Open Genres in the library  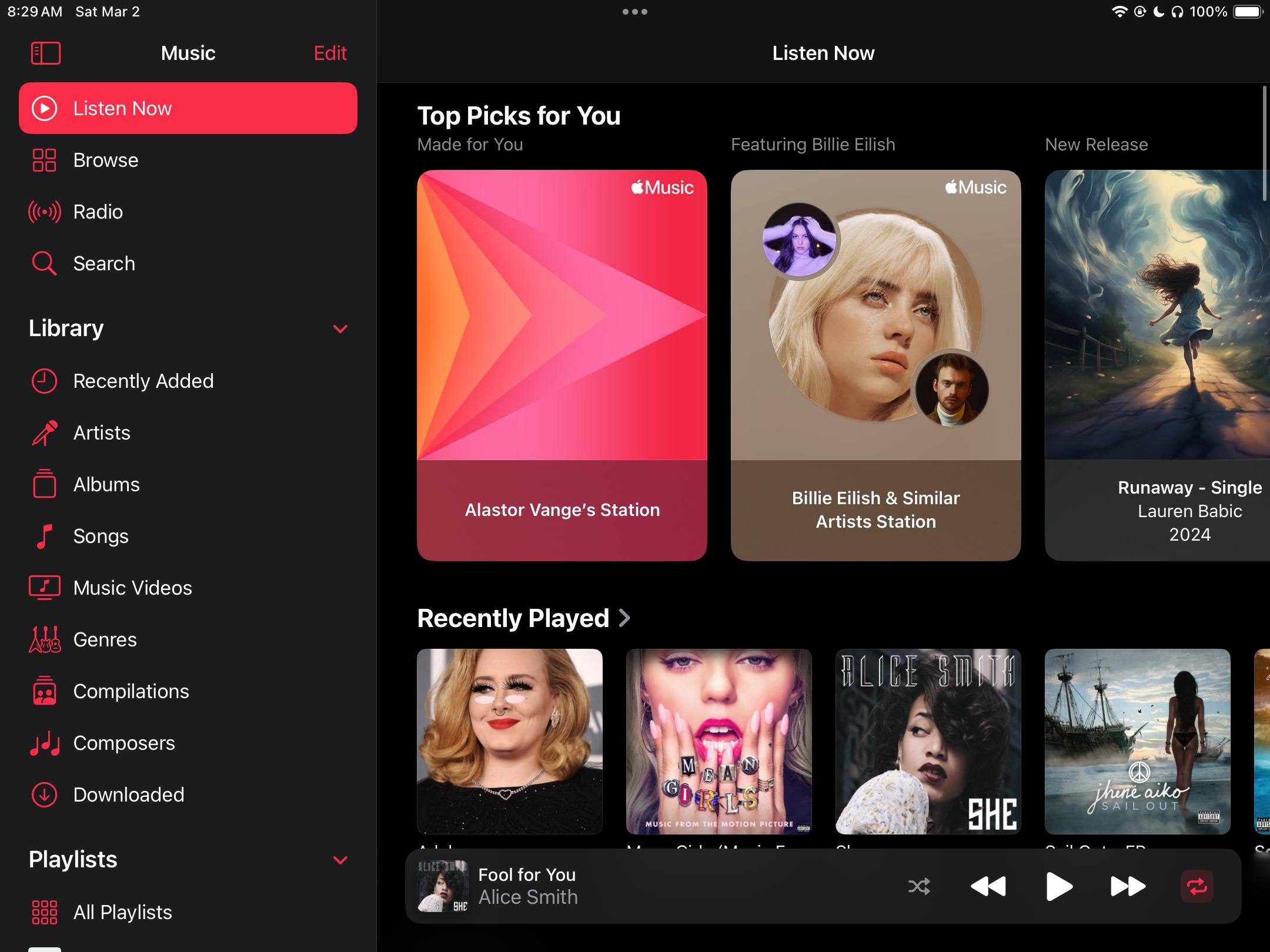(105, 639)
